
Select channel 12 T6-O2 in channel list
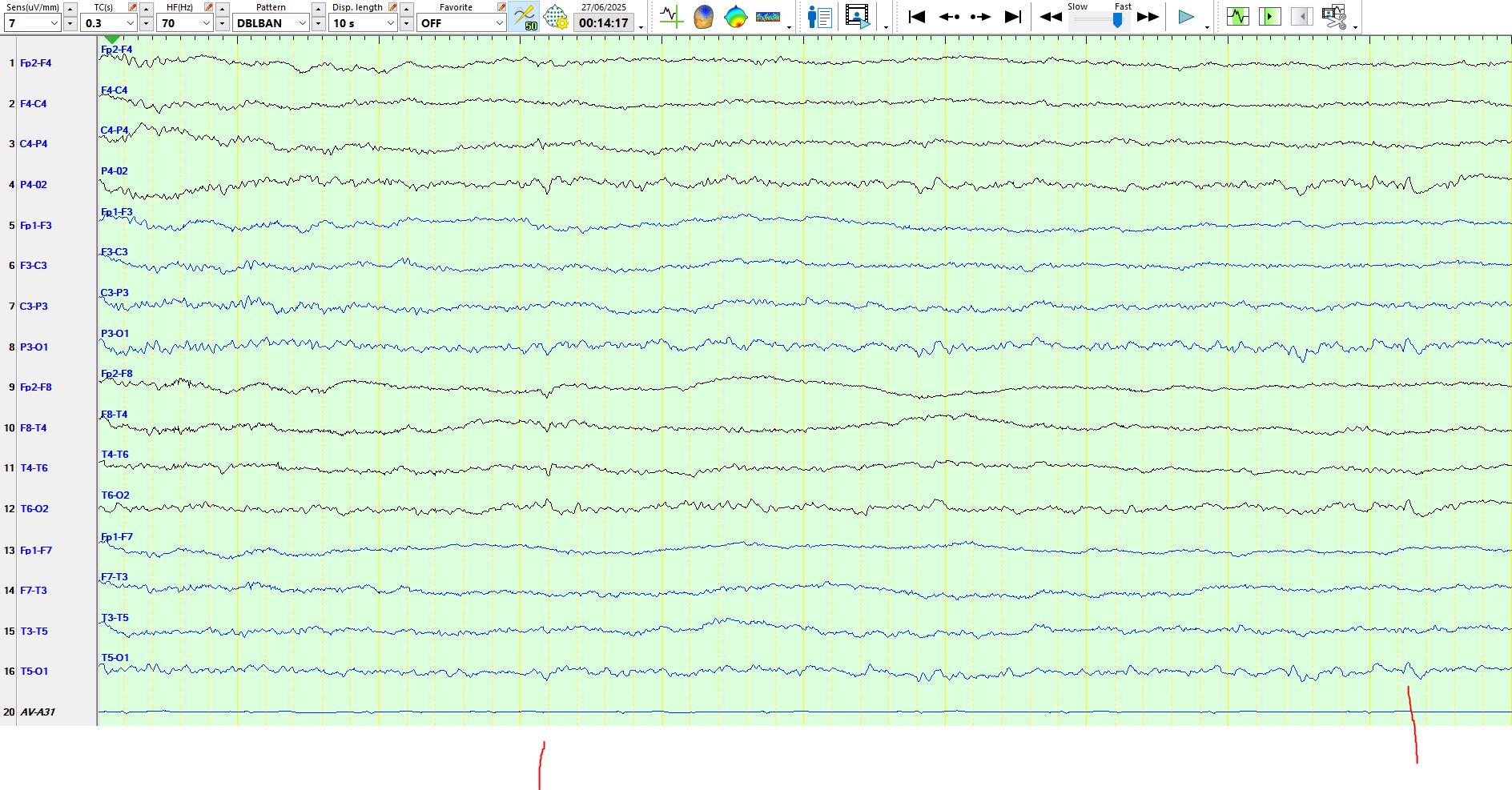pos(34,509)
